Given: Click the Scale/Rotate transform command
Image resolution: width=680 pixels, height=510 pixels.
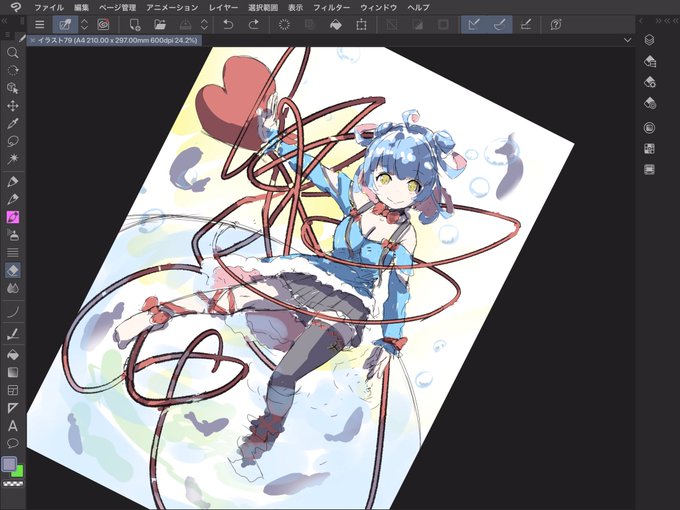Looking at the screenshot, I should (361, 25).
